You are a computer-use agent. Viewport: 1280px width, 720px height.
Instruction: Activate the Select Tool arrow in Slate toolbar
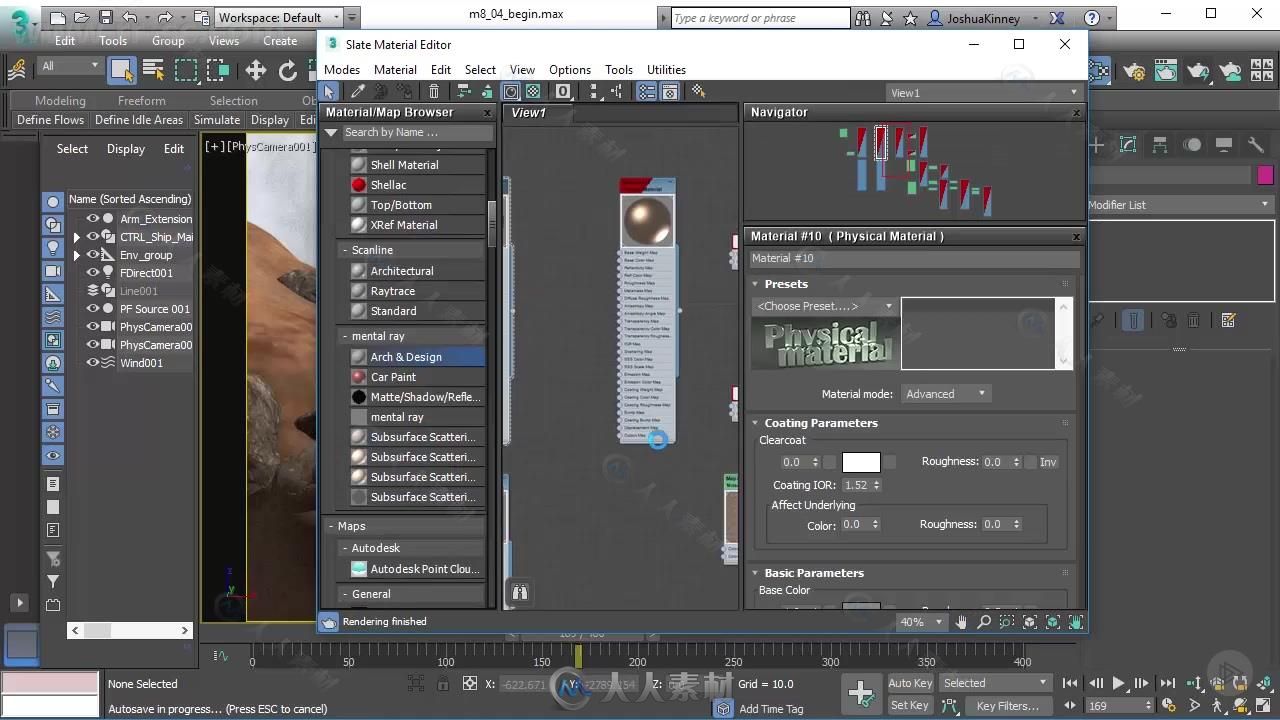coord(329,91)
